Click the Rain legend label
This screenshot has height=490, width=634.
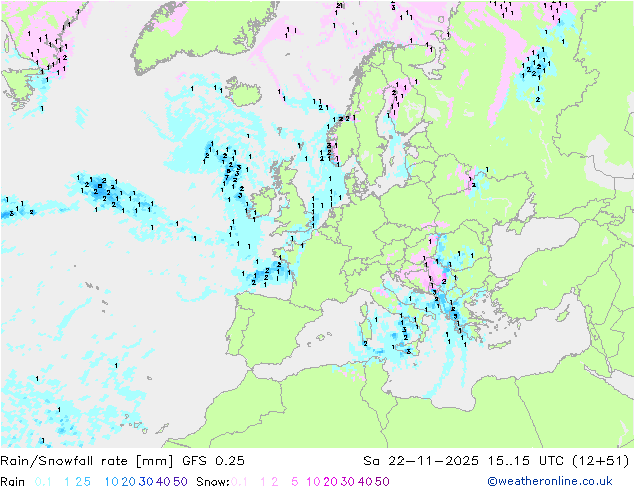[x=13, y=482]
